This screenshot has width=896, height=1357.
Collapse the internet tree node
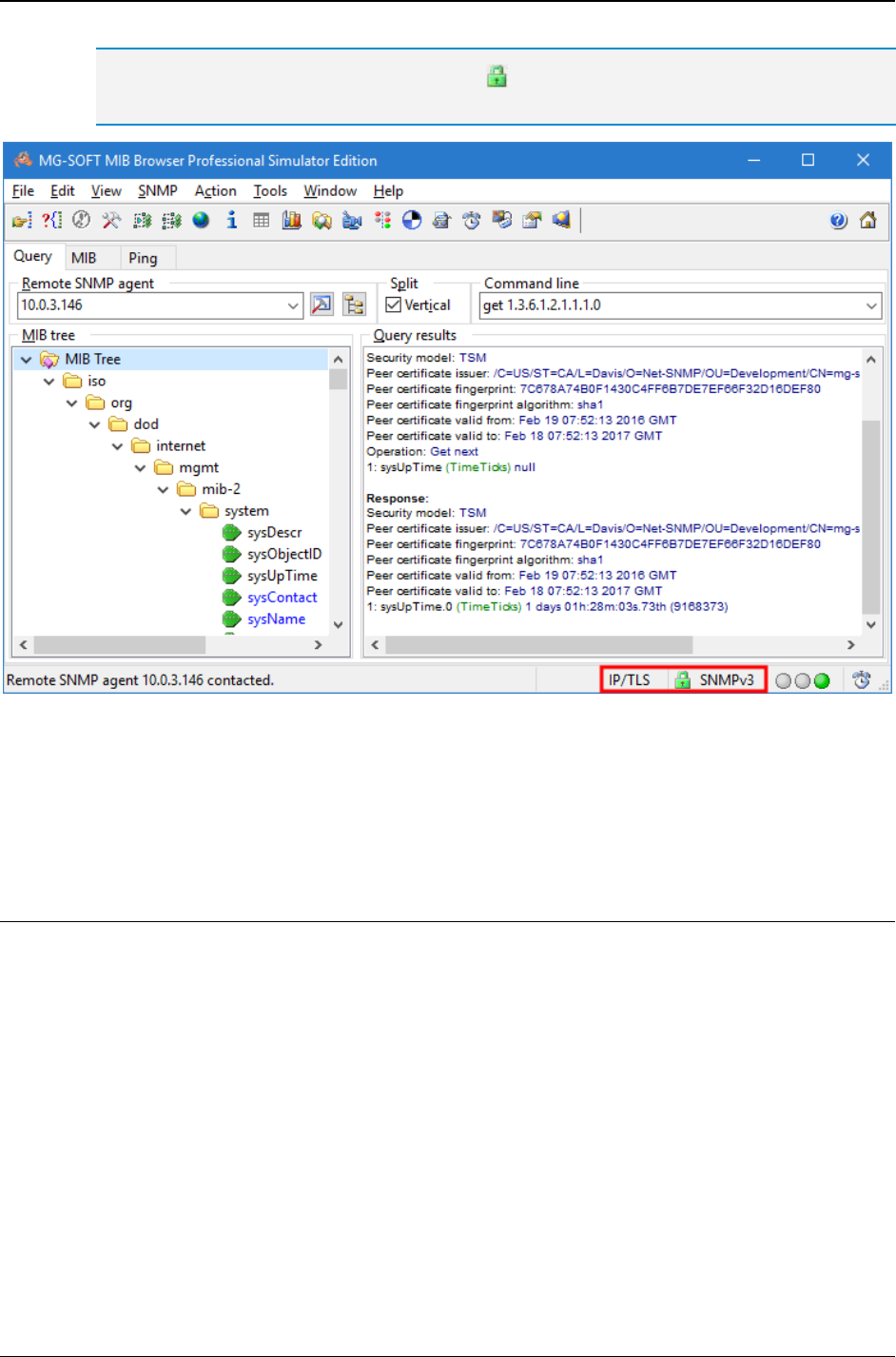118,446
